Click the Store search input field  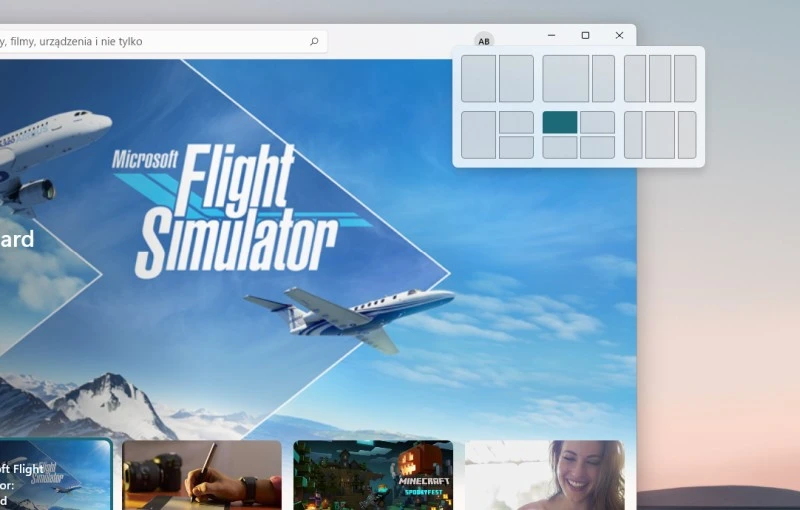(x=150, y=42)
